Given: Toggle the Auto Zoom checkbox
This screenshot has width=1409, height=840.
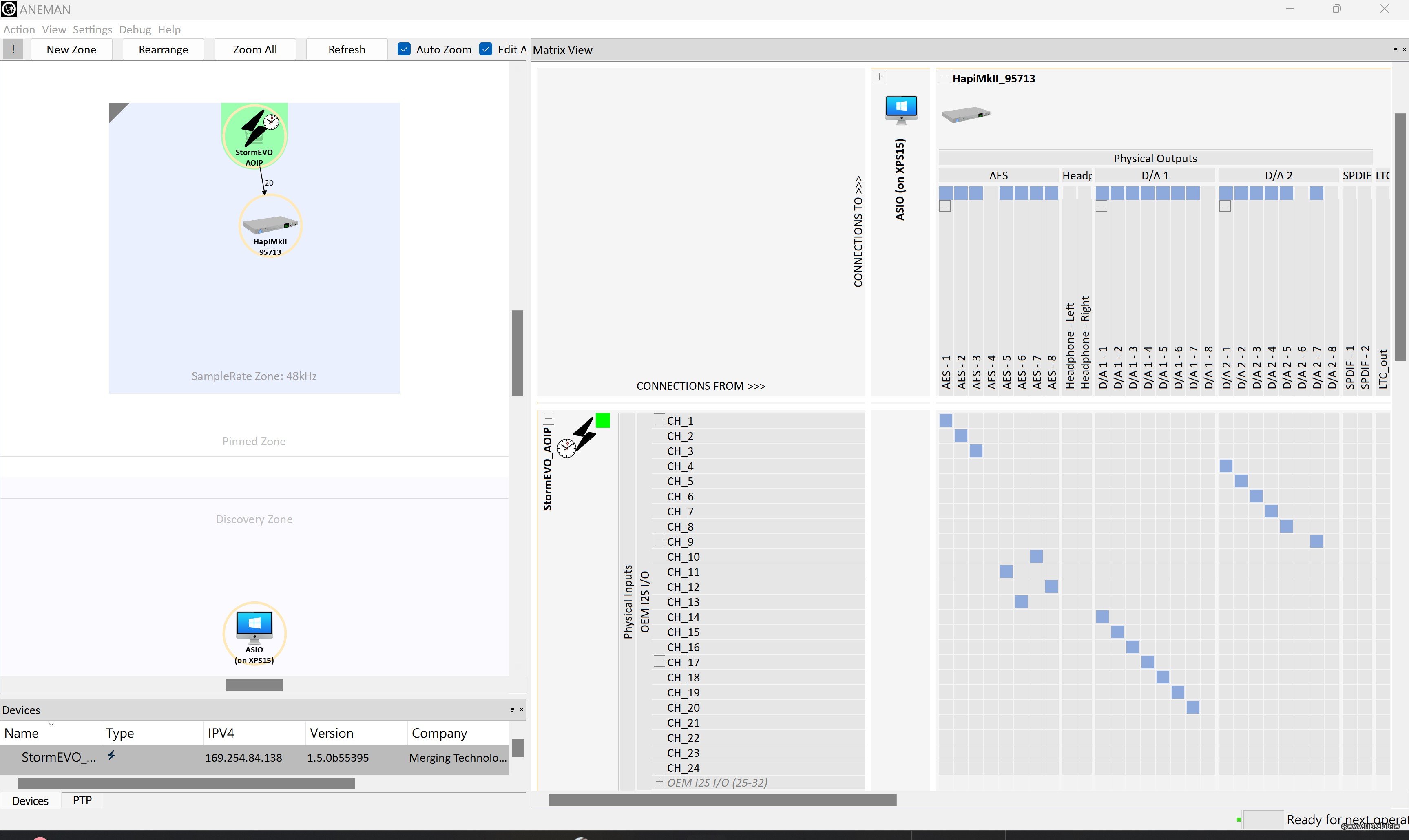Looking at the screenshot, I should tap(404, 49).
